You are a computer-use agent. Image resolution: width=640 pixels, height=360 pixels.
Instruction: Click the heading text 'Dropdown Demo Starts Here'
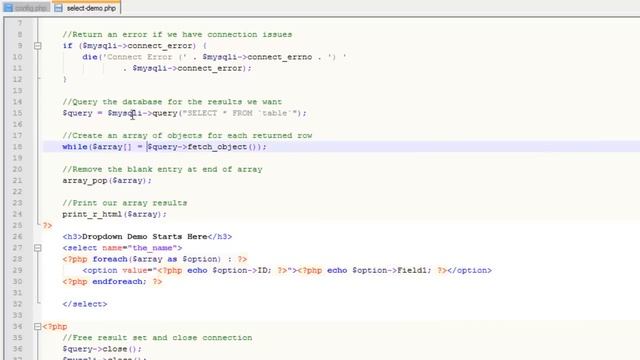pos(145,237)
